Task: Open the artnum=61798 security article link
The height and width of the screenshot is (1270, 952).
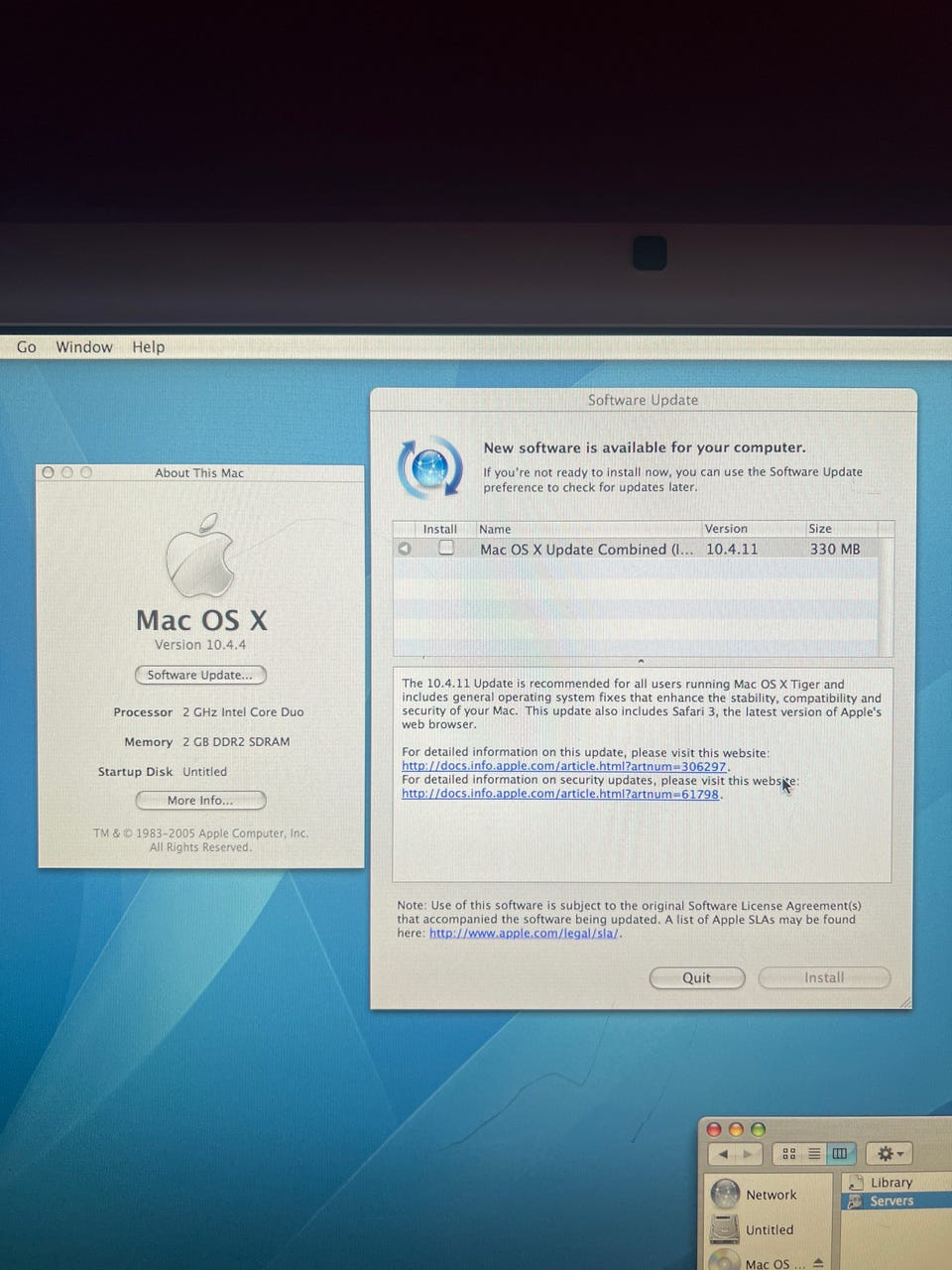Action: pos(560,794)
